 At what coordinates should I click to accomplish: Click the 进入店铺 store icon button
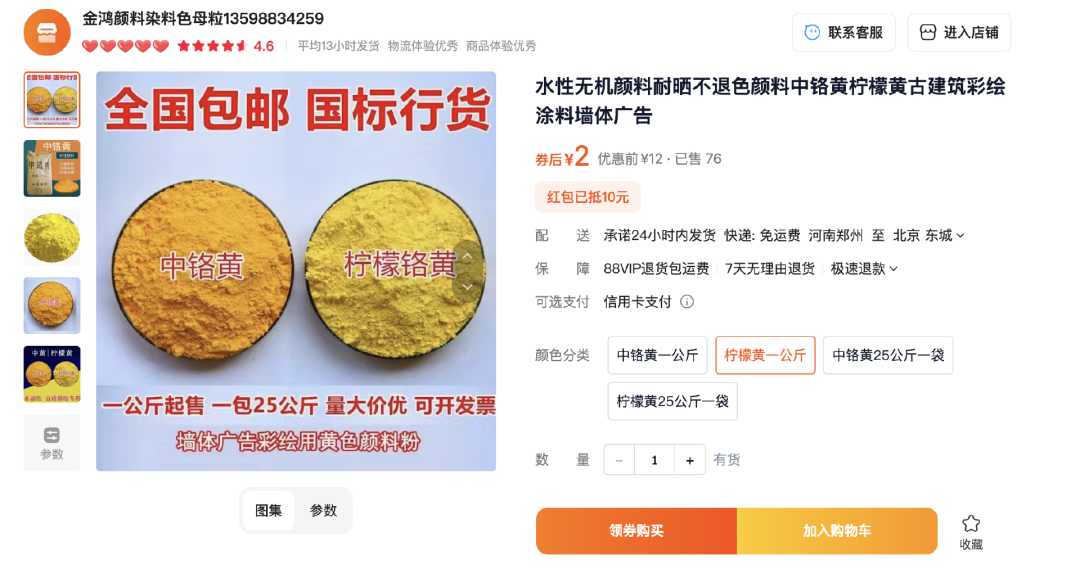959,32
